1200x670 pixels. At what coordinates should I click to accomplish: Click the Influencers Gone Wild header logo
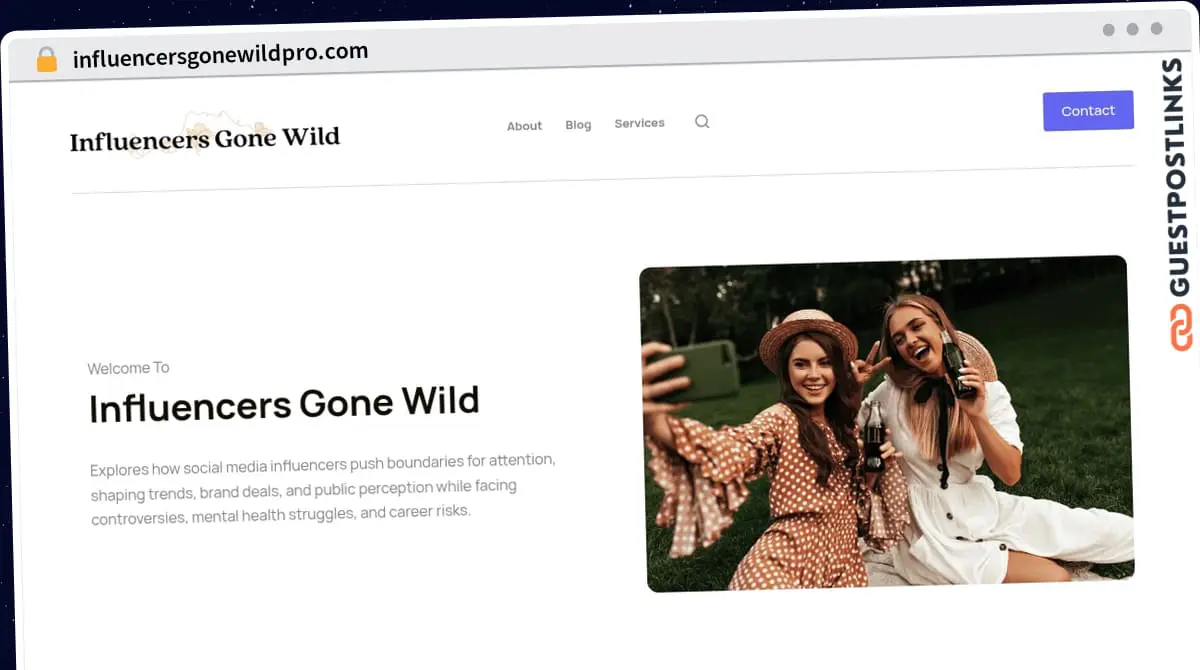[x=205, y=138]
